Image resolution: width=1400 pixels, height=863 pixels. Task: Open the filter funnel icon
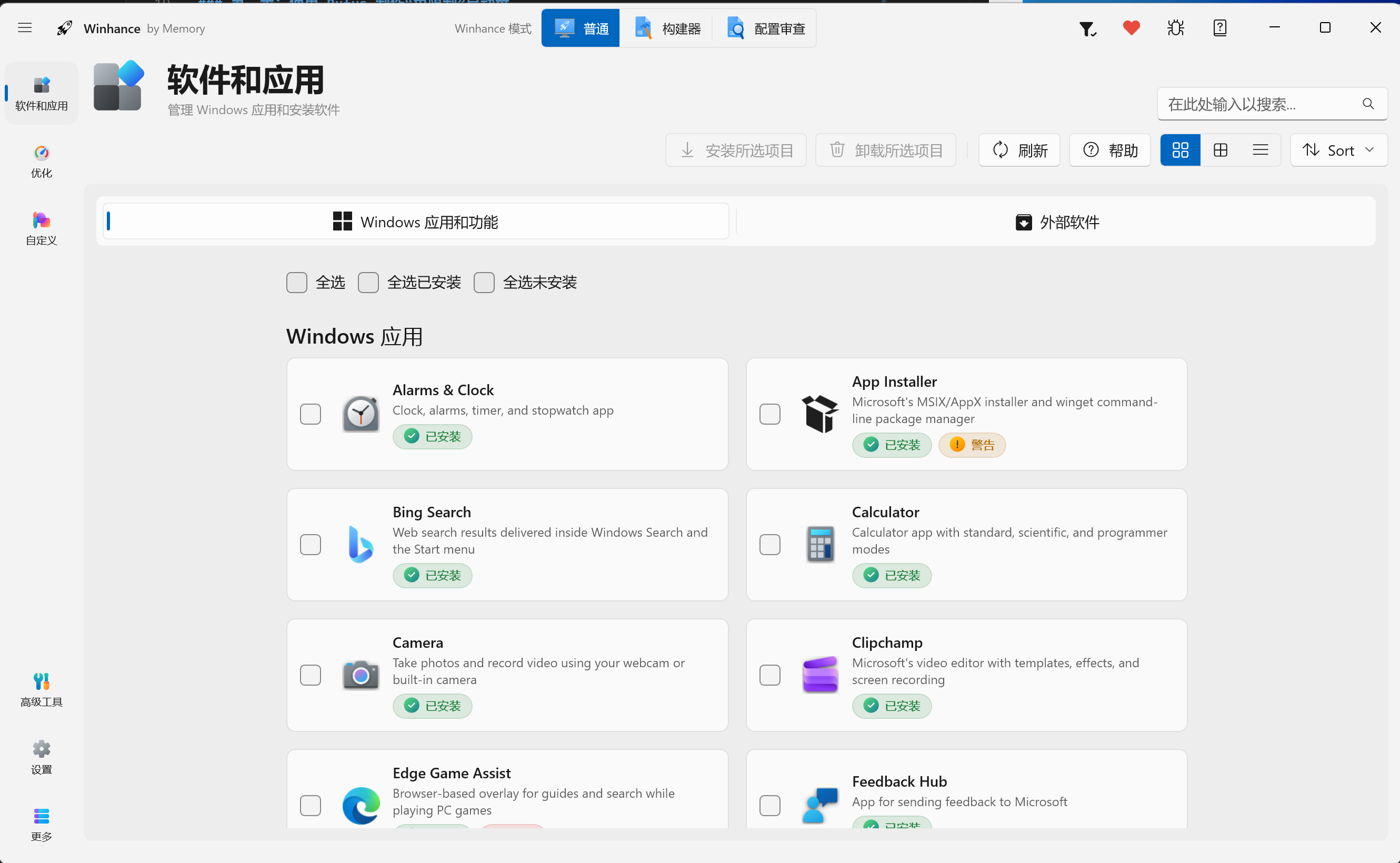pos(1087,28)
